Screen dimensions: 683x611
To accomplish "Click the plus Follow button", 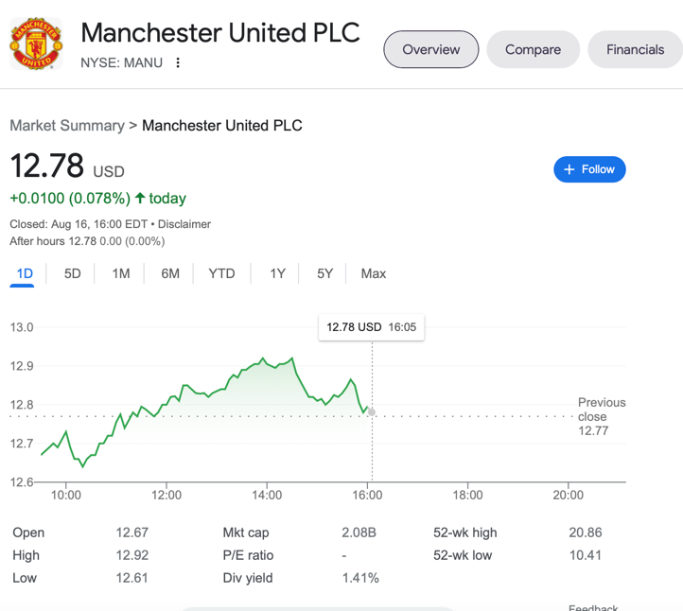I will 589,169.
